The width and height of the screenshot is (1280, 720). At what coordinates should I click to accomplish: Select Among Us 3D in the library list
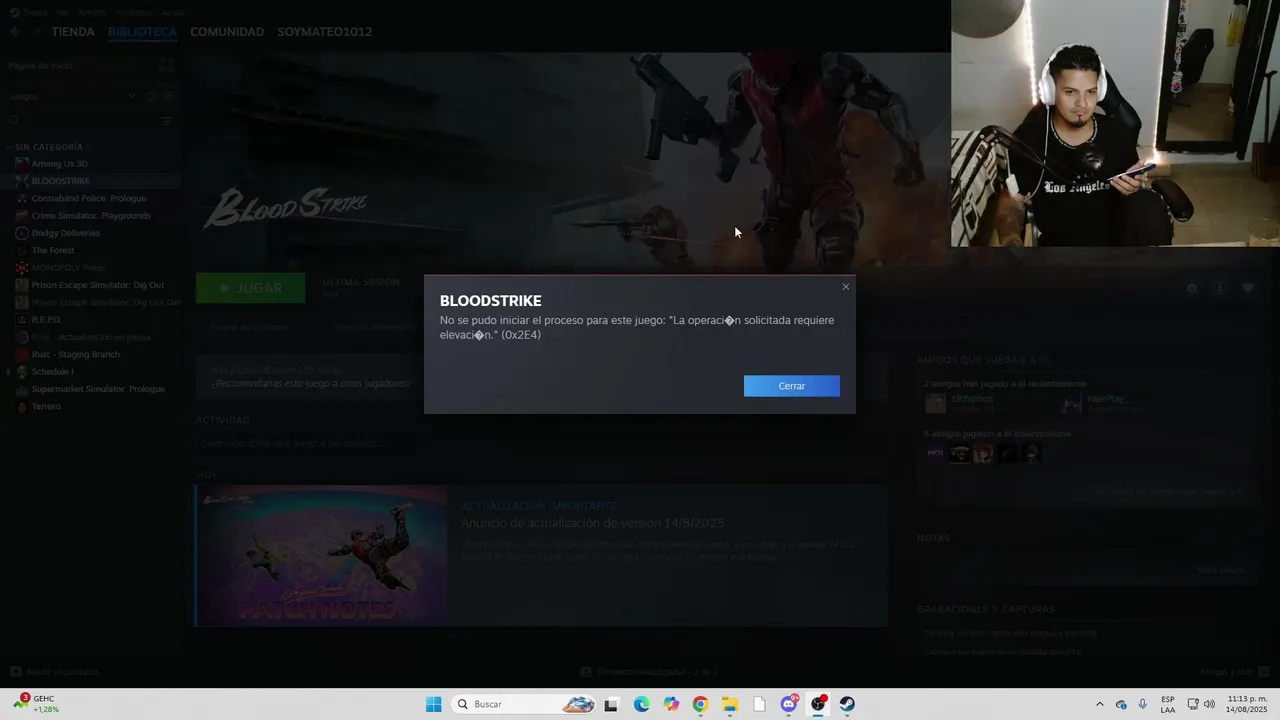(59, 164)
